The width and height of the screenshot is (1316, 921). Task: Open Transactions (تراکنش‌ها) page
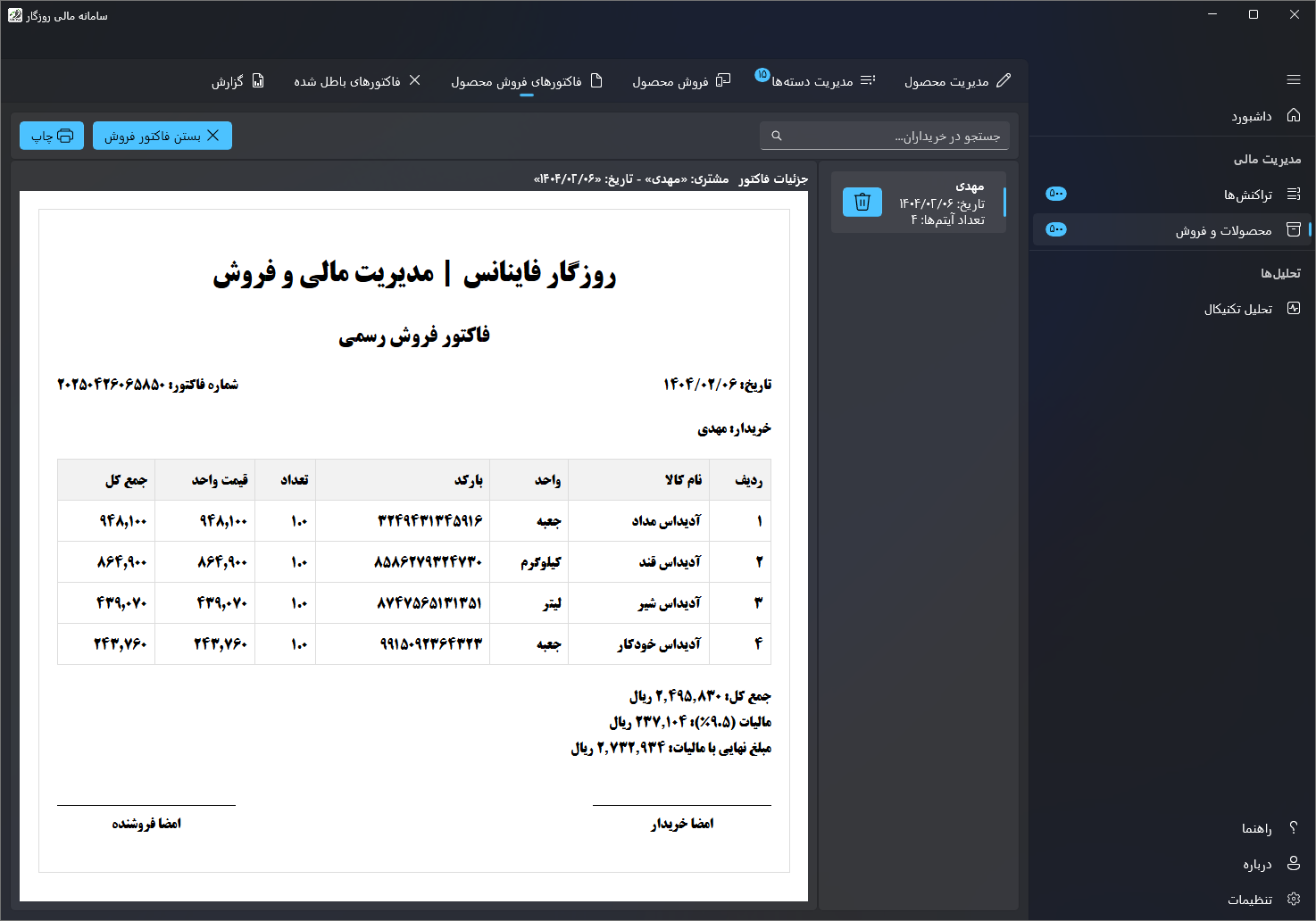pos(1172,195)
